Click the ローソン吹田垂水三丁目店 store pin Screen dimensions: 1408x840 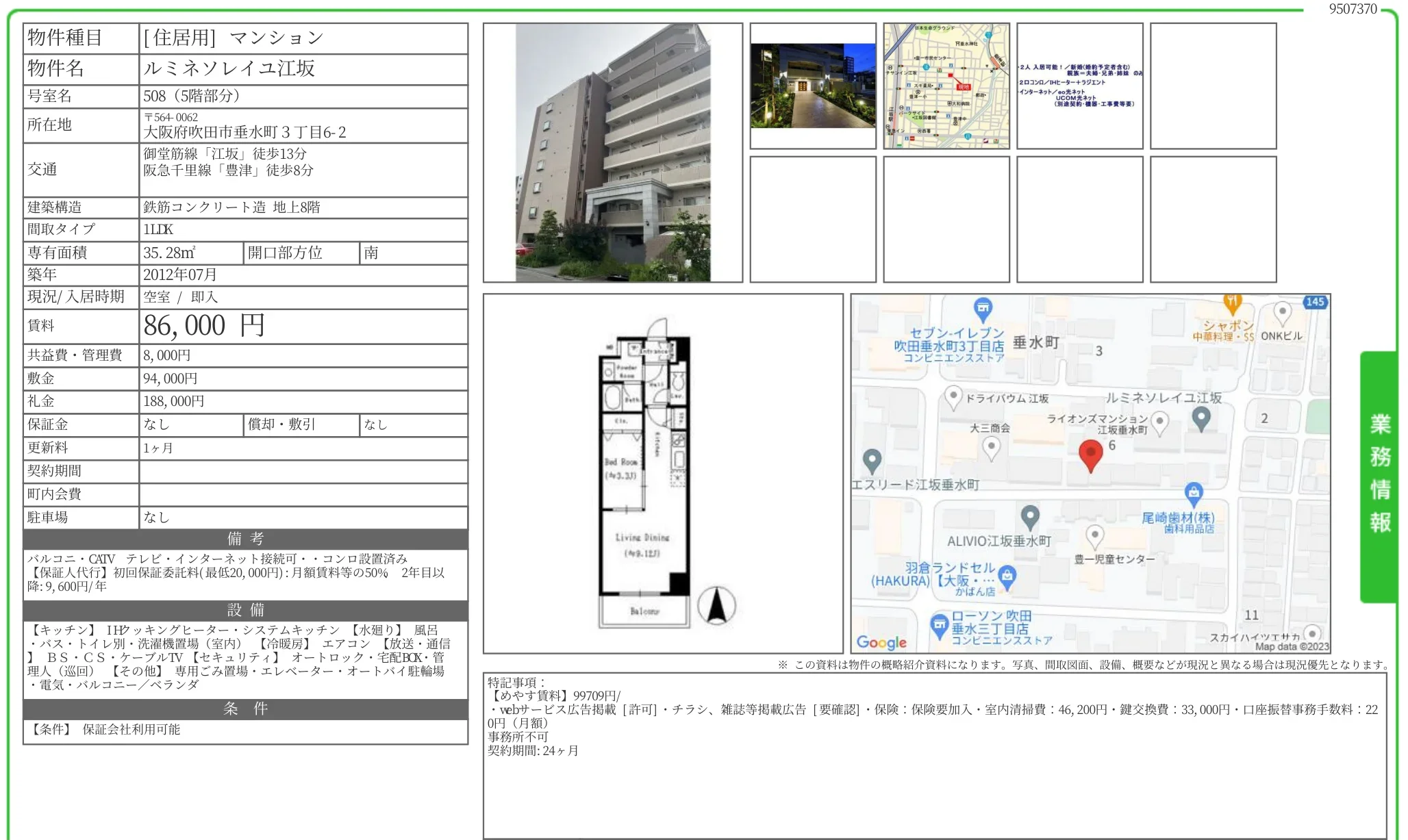[939, 625]
